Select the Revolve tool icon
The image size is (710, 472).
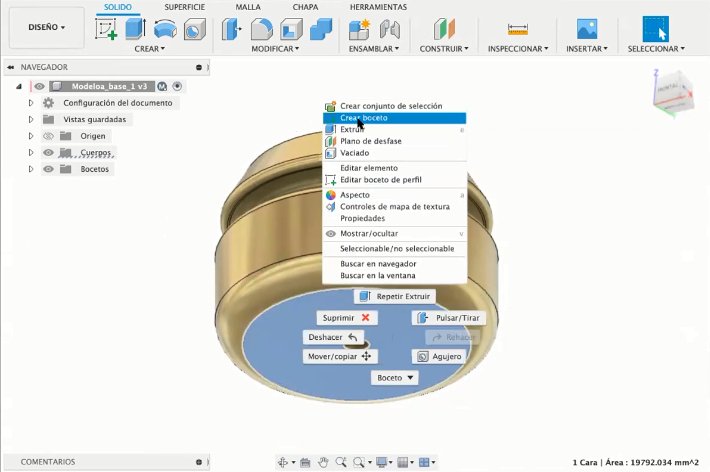click(165, 30)
